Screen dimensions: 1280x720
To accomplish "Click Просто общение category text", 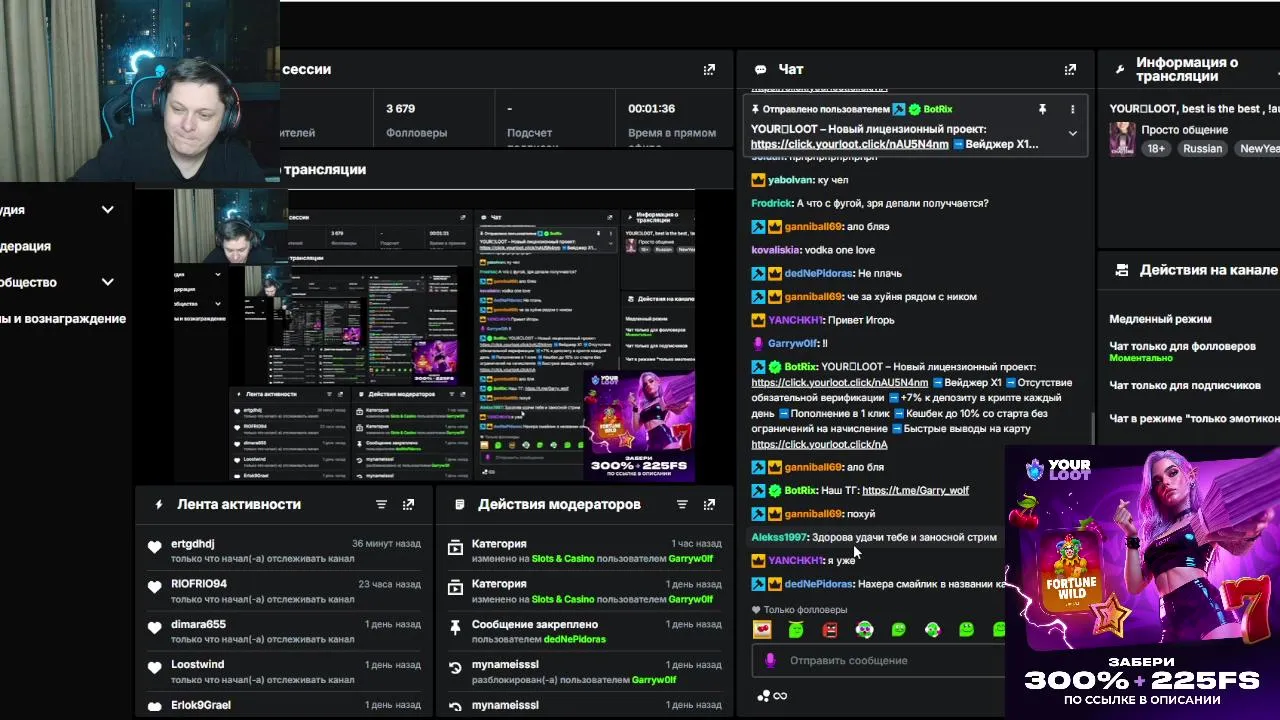I will click(x=1184, y=130).
